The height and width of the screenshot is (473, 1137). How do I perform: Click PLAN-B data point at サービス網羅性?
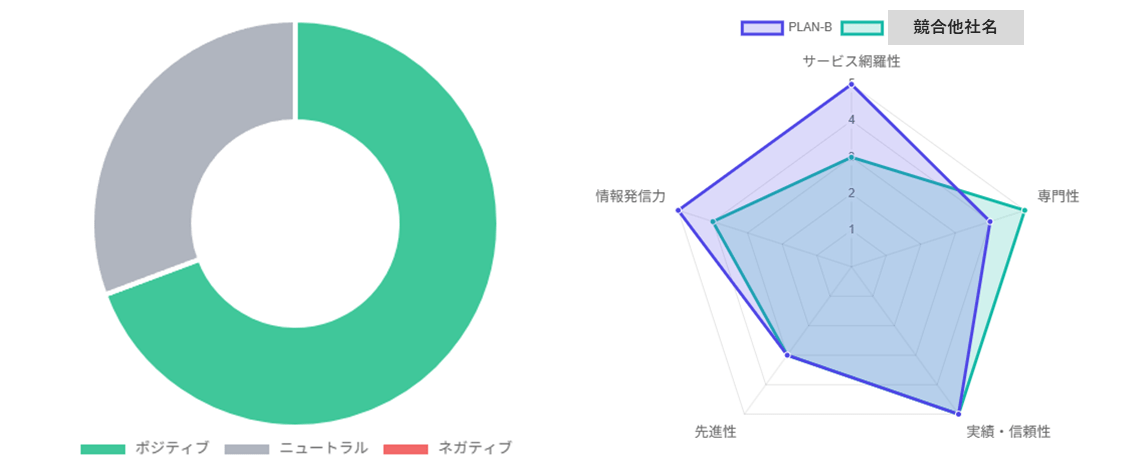[851, 84]
